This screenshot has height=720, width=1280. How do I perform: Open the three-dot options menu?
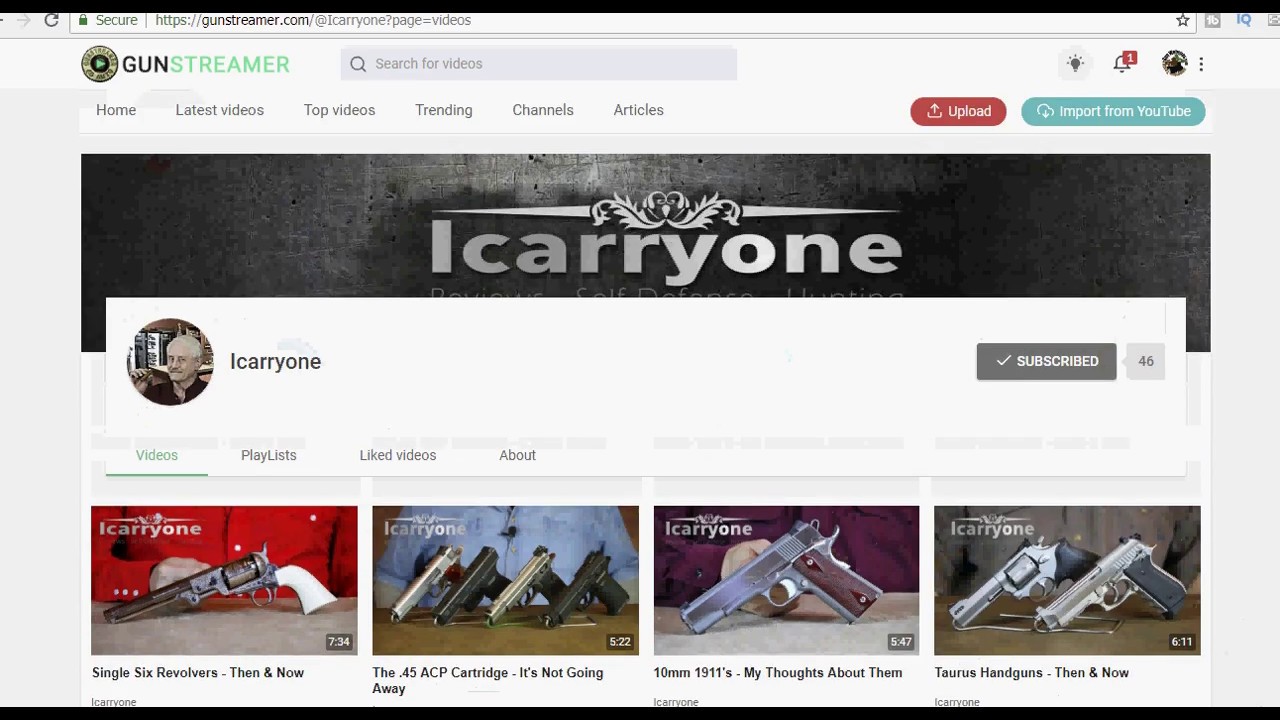click(1201, 64)
